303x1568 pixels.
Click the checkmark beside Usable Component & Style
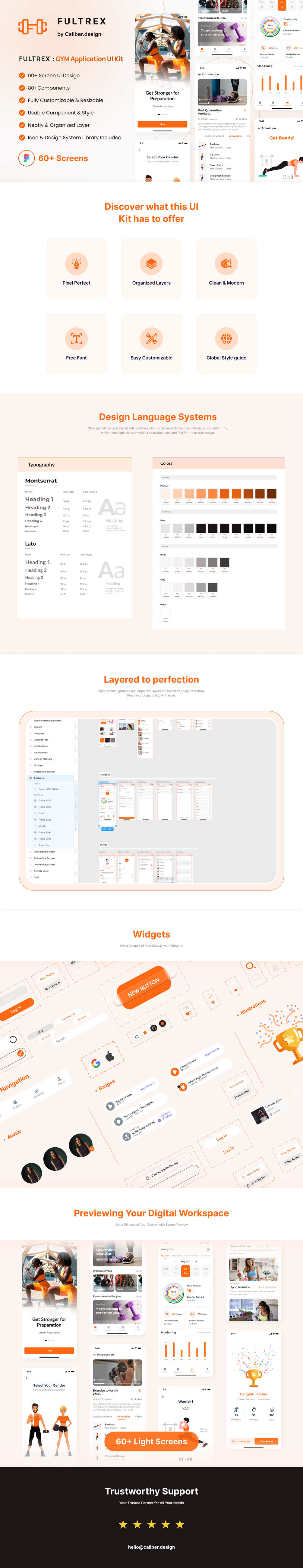(22, 113)
